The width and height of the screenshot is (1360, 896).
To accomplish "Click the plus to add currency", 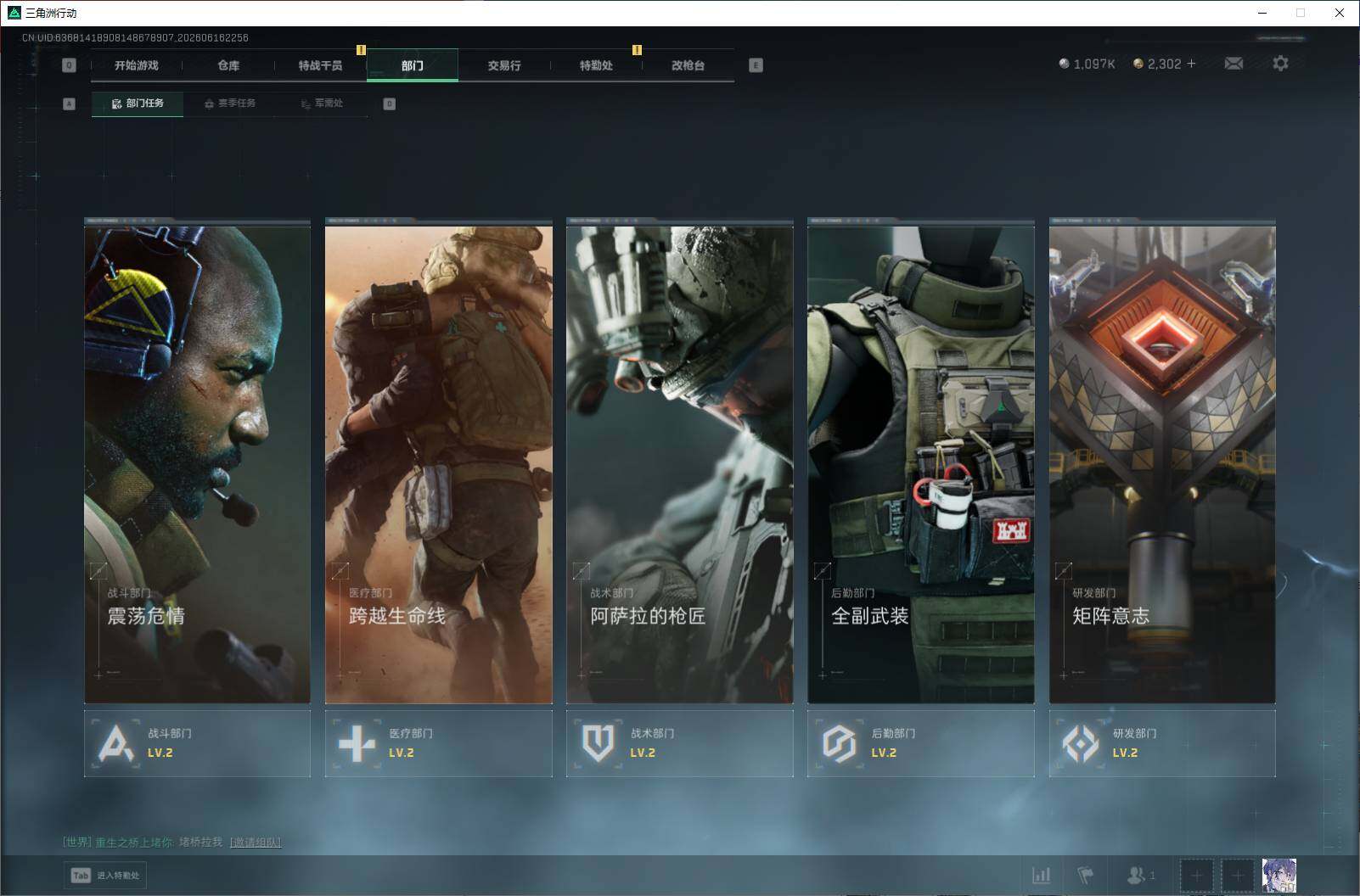I will click(1191, 64).
